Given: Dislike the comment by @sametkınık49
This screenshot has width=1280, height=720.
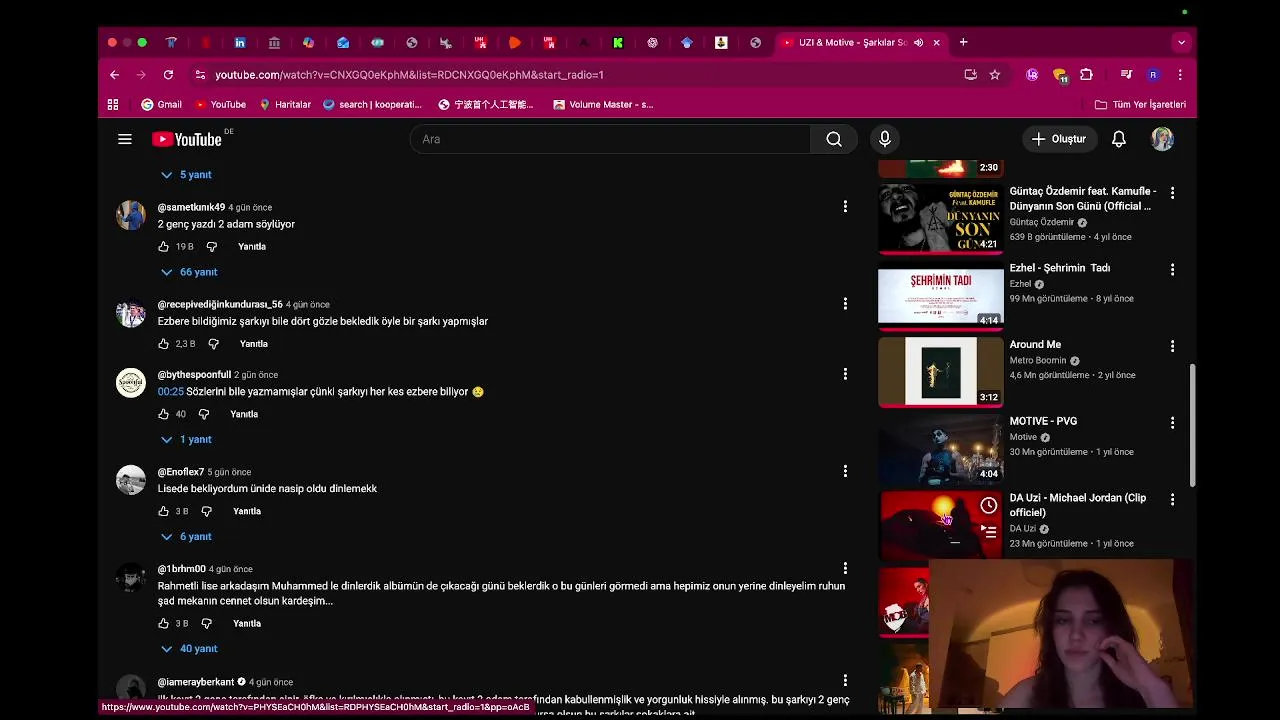Looking at the screenshot, I should pyautogui.click(x=212, y=246).
